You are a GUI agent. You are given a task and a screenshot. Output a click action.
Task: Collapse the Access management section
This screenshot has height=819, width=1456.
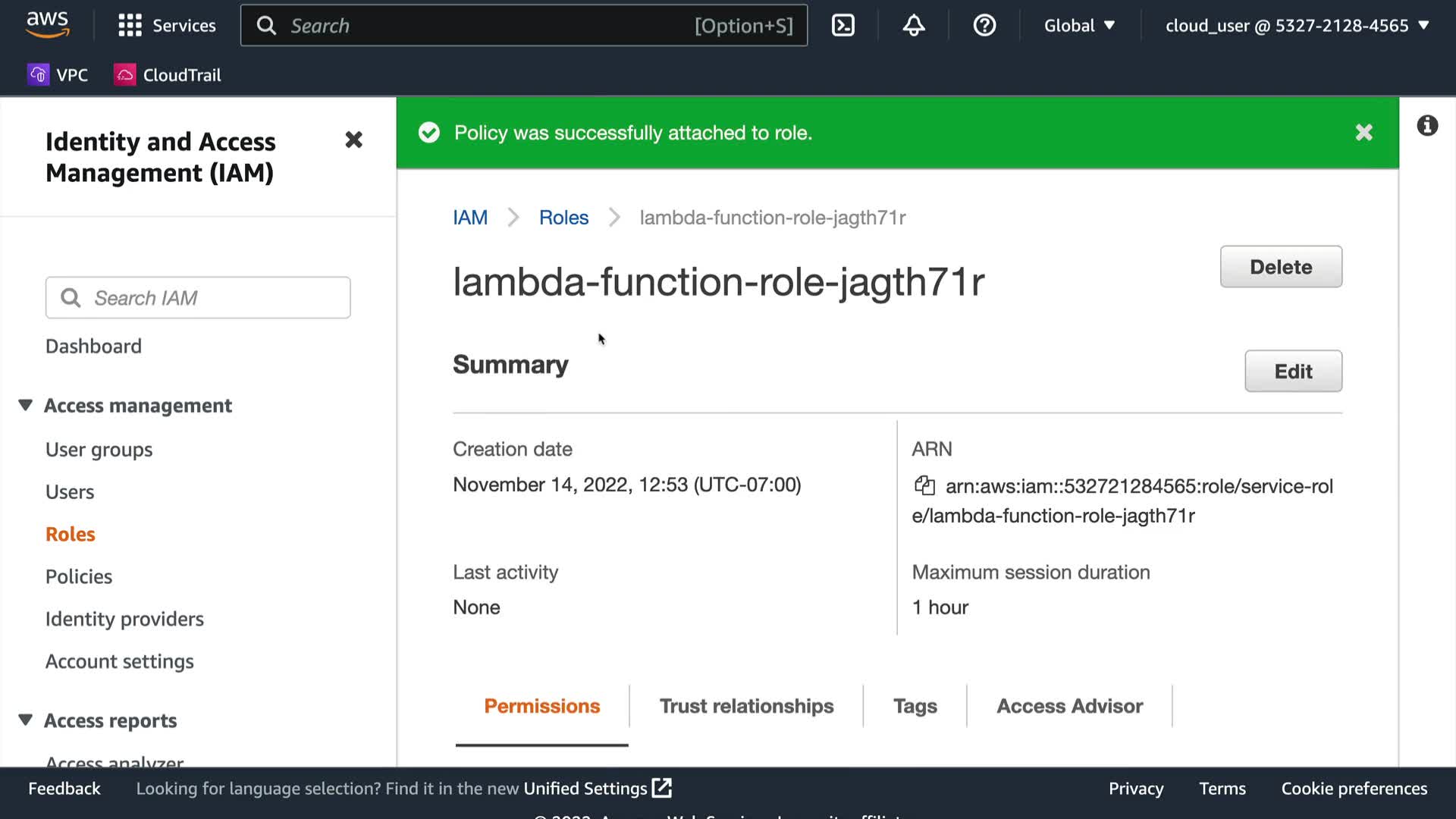(x=25, y=405)
